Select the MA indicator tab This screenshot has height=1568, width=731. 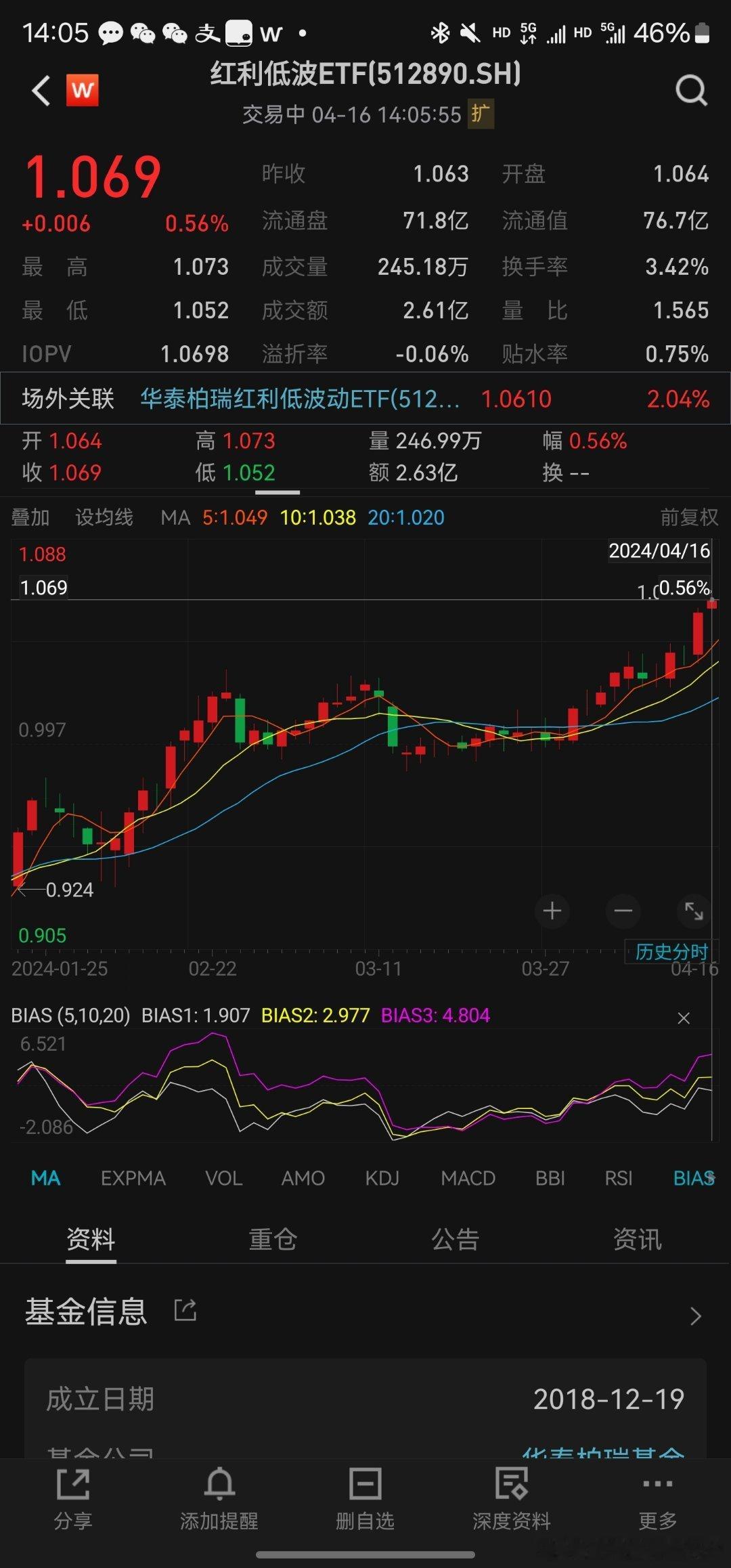(45, 1178)
